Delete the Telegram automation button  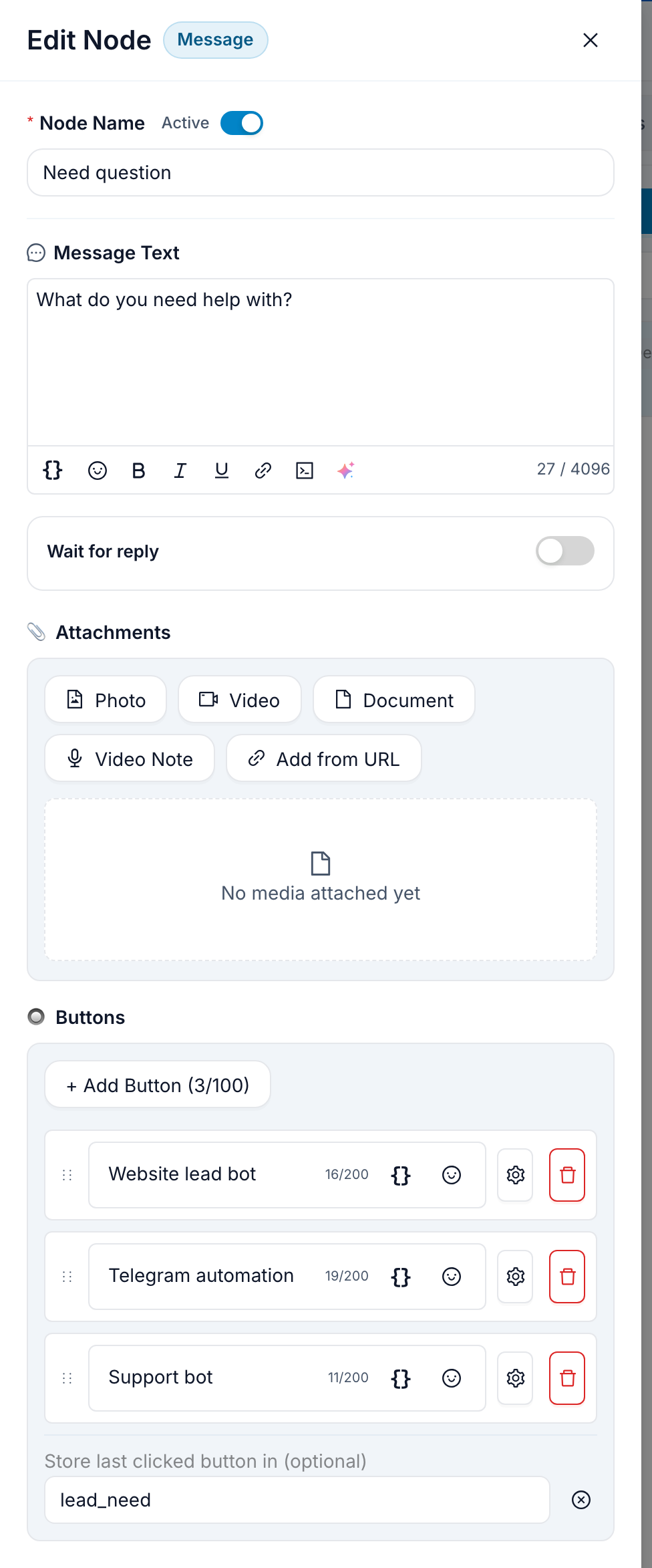[x=567, y=1277]
